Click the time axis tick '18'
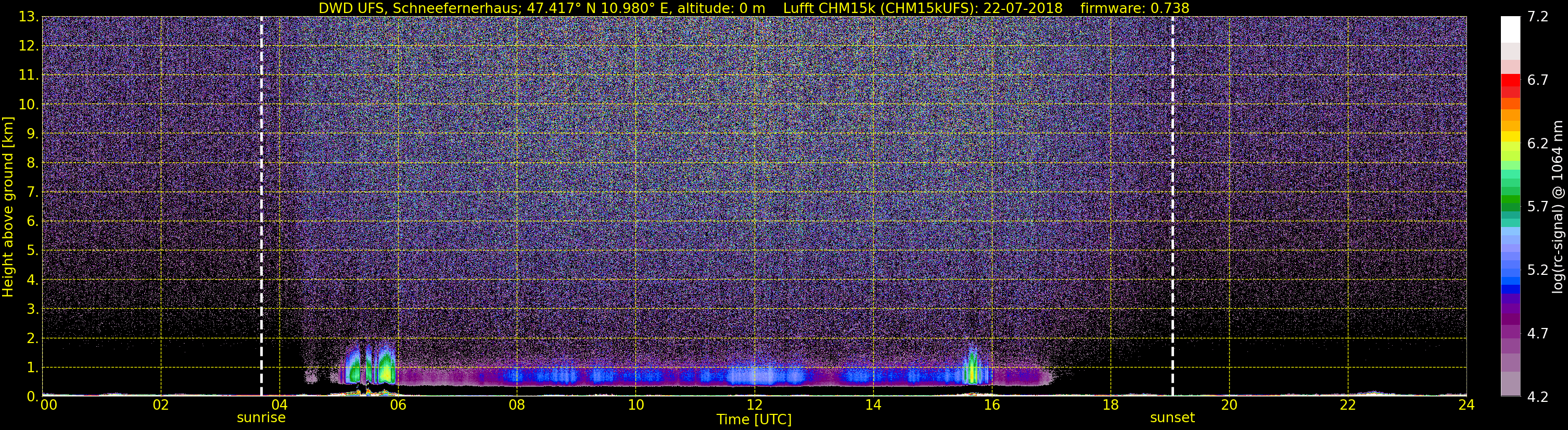This screenshot has height=430, width=1568. [x=1110, y=405]
